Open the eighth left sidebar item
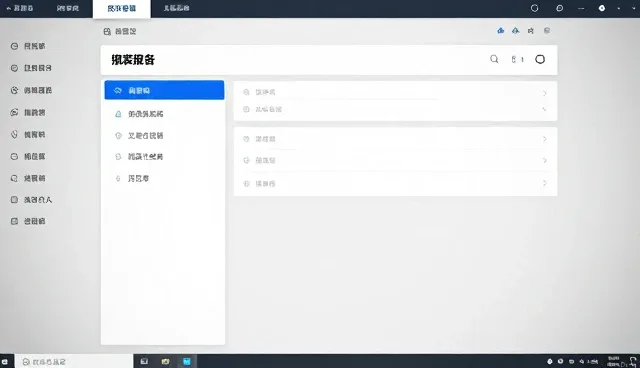Viewport: 640px width, 368px height. (x=31, y=200)
